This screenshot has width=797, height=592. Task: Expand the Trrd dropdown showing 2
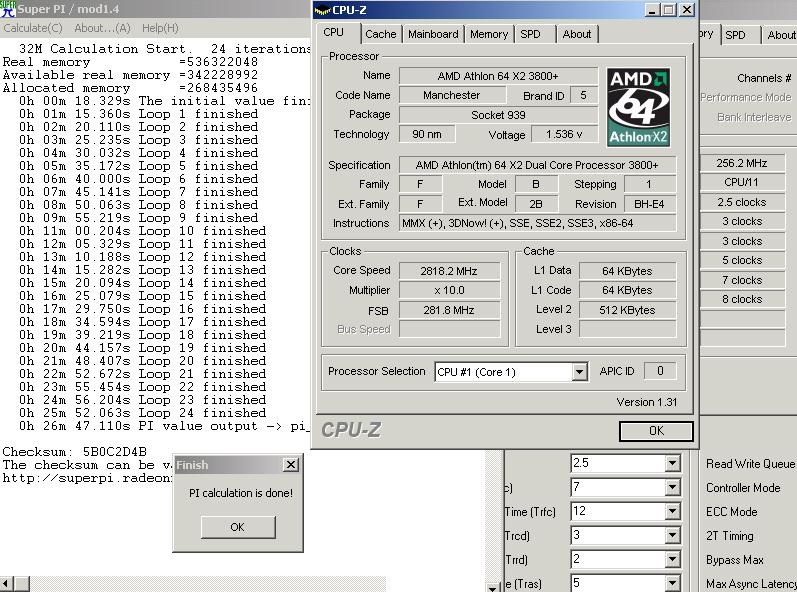pyautogui.click(x=672, y=559)
